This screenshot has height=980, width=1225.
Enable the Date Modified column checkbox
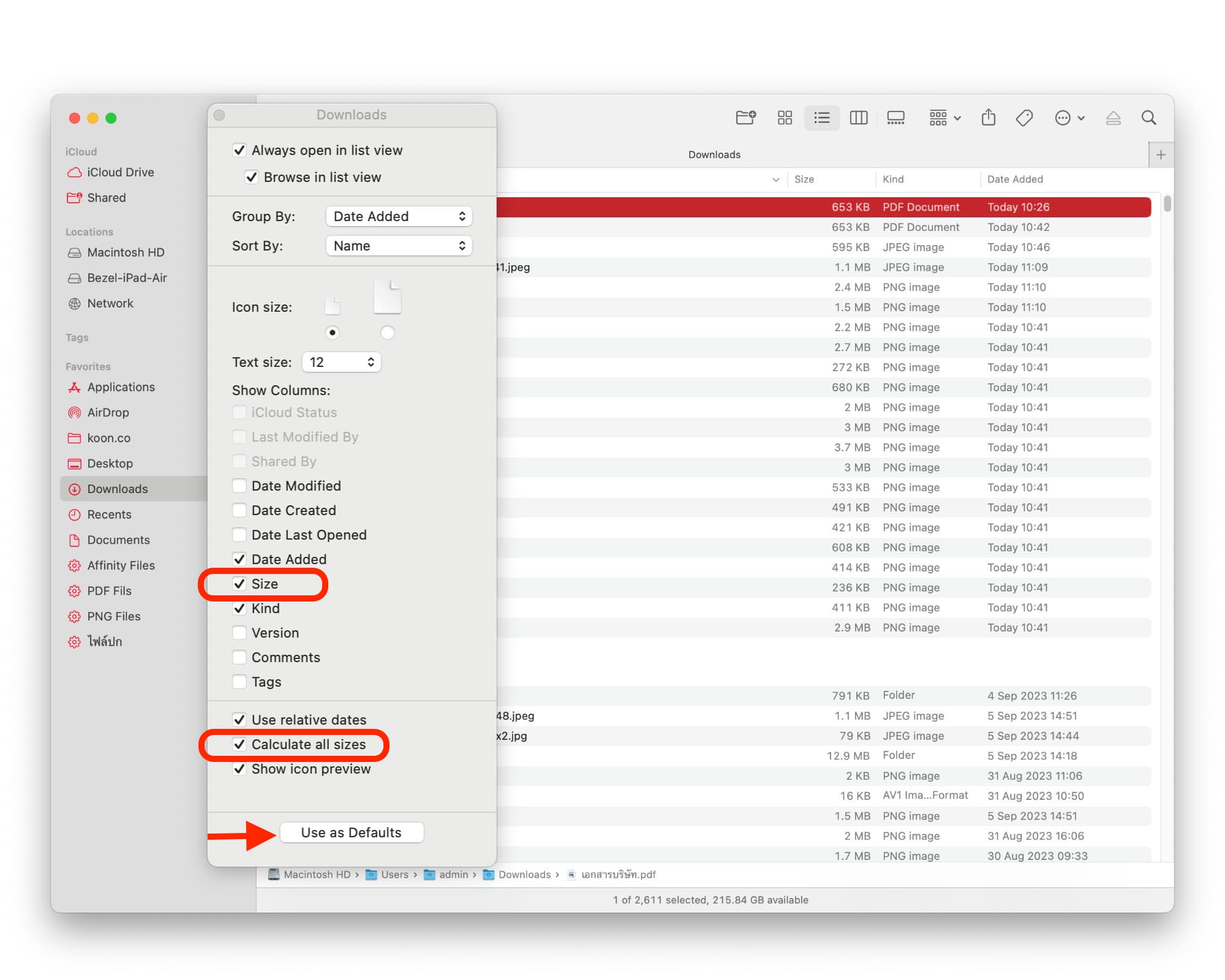coord(239,486)
